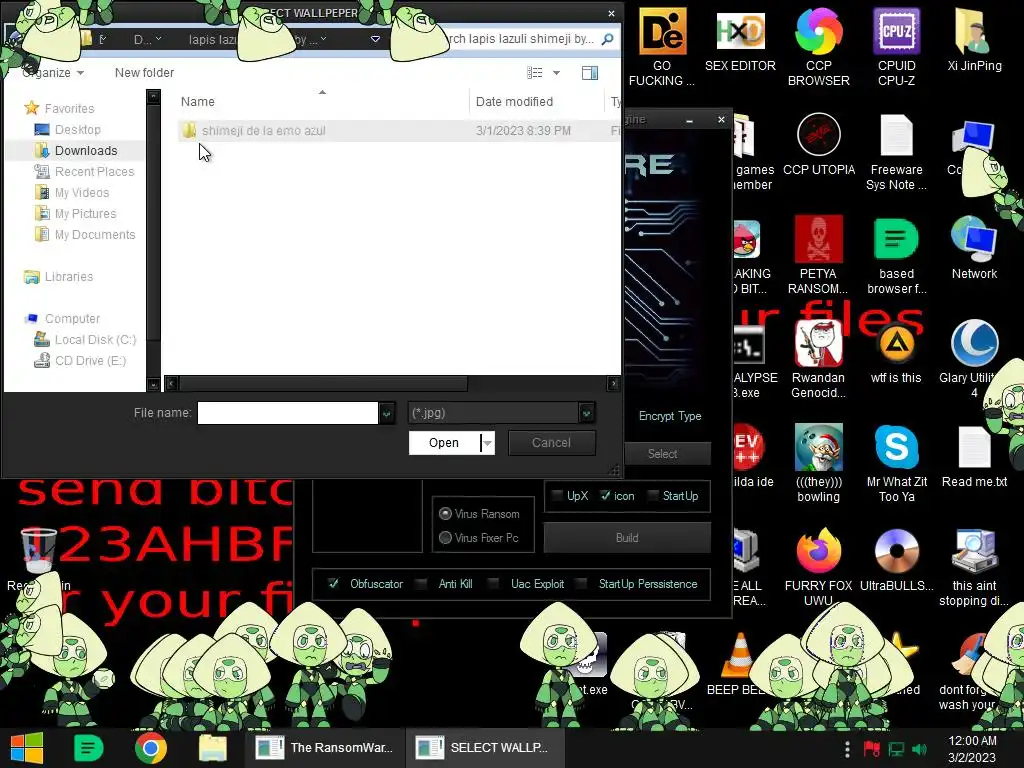Image resolution: width=1024 pixels, height=768 pixels.
Task: Click the horizontal scrollbar in file list
Action: pos(323,383)
